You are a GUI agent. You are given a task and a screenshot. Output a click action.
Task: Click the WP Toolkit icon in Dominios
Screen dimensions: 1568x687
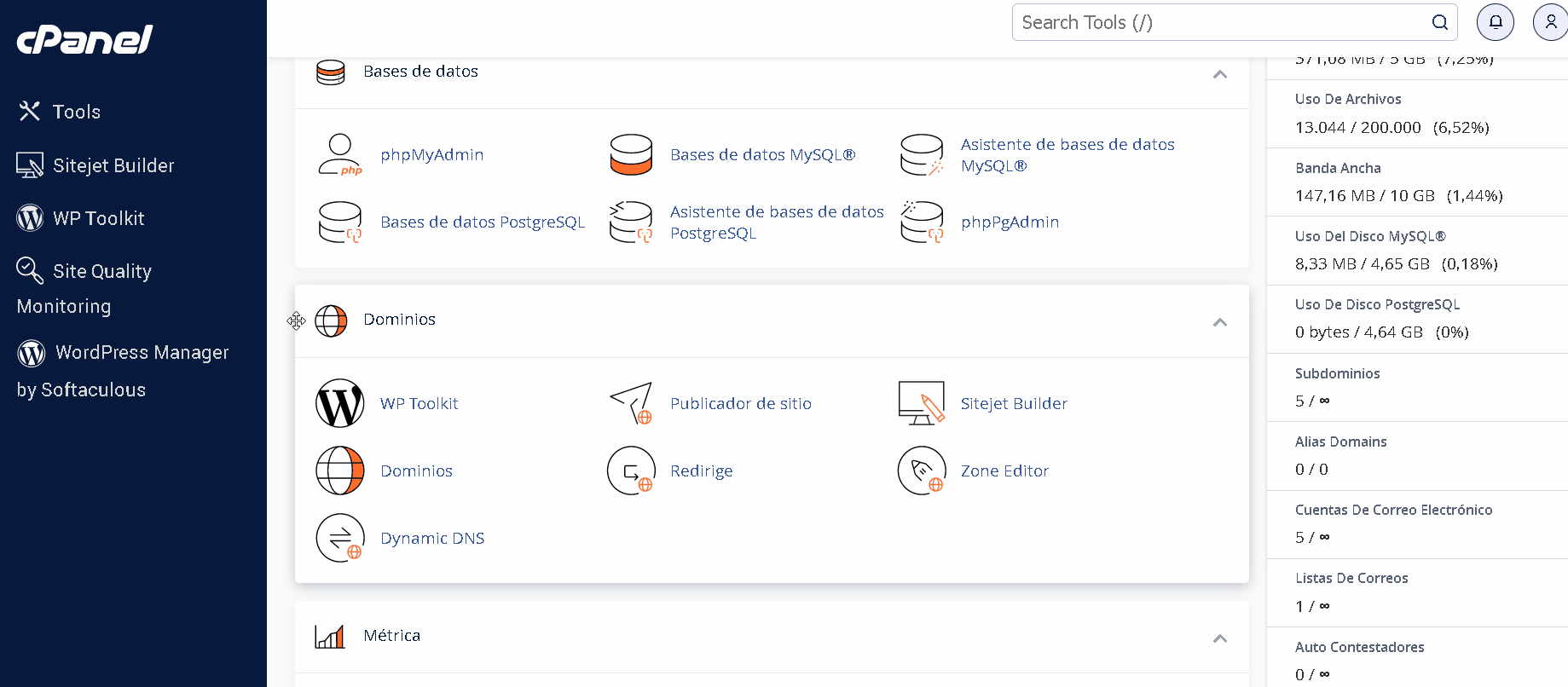click(x=340, y=403)
